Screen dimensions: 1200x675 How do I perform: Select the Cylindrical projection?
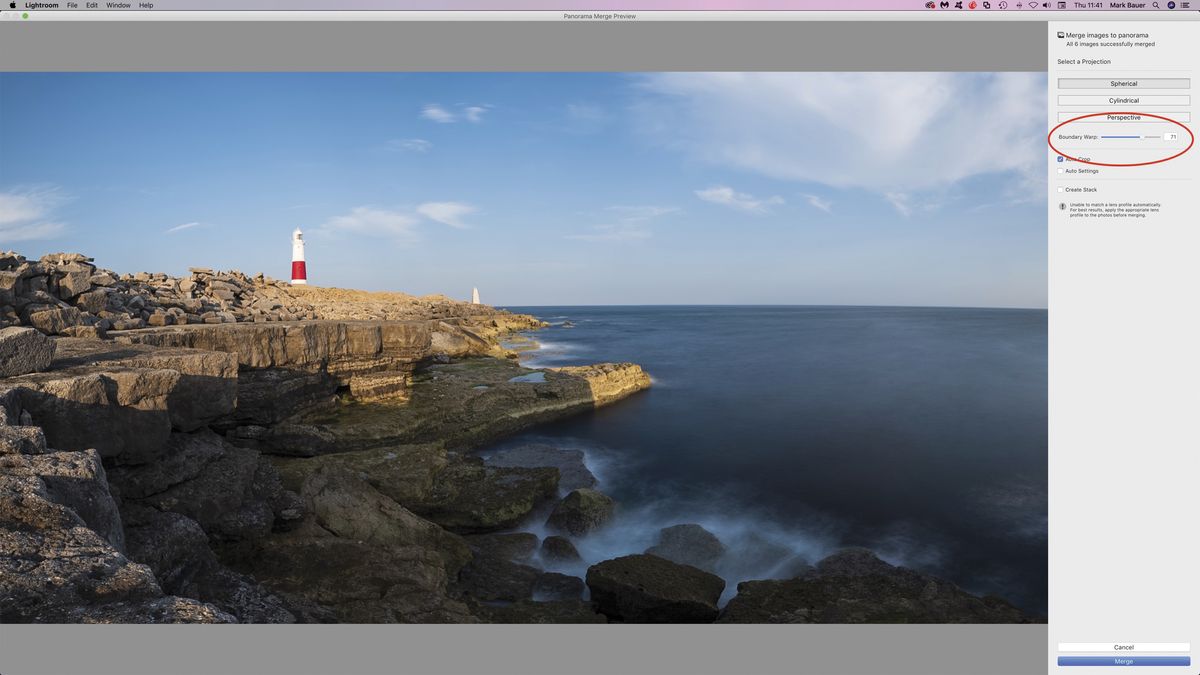(1123, 100)
